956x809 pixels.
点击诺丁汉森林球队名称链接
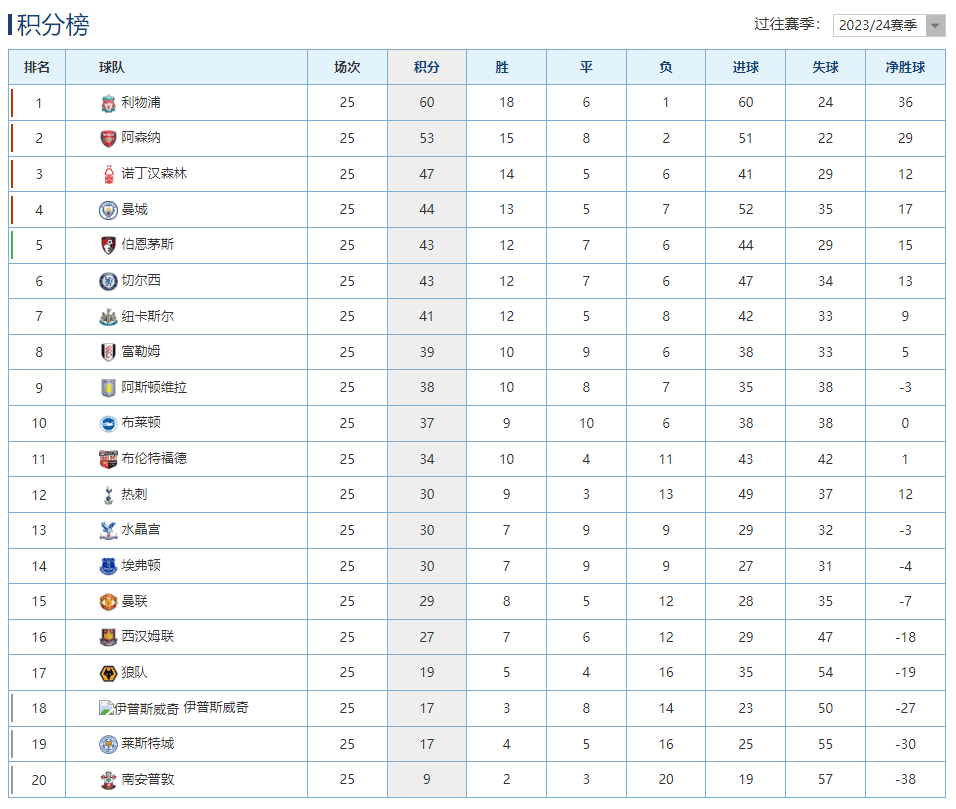[153, 174]
